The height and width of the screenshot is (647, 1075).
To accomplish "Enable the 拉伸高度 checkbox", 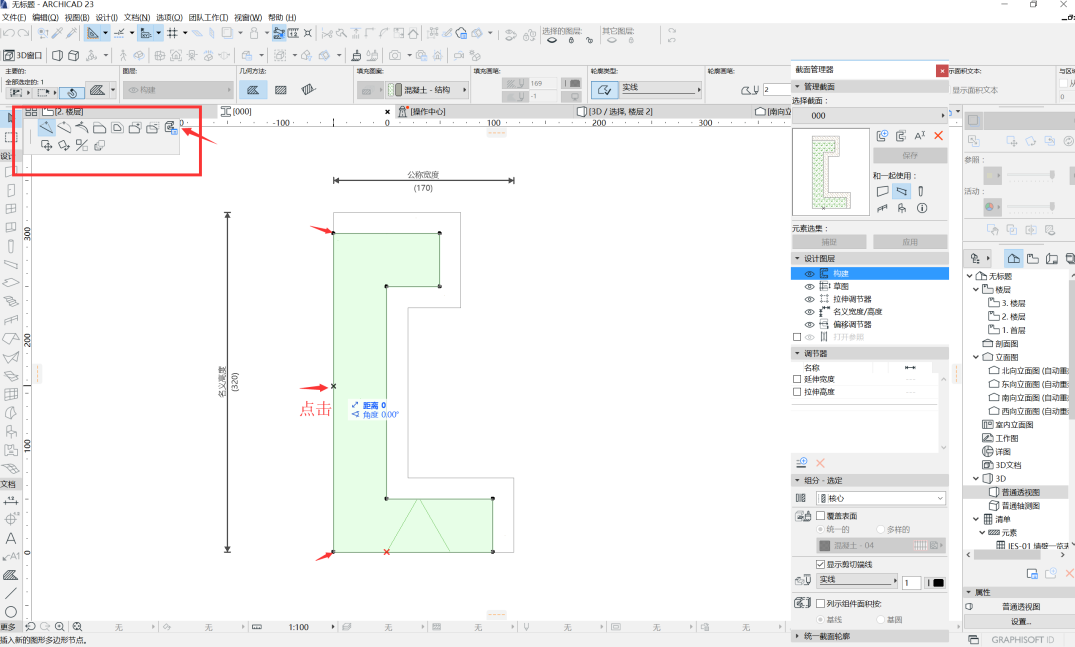I will pyautogui.click(x=797, y=392).
